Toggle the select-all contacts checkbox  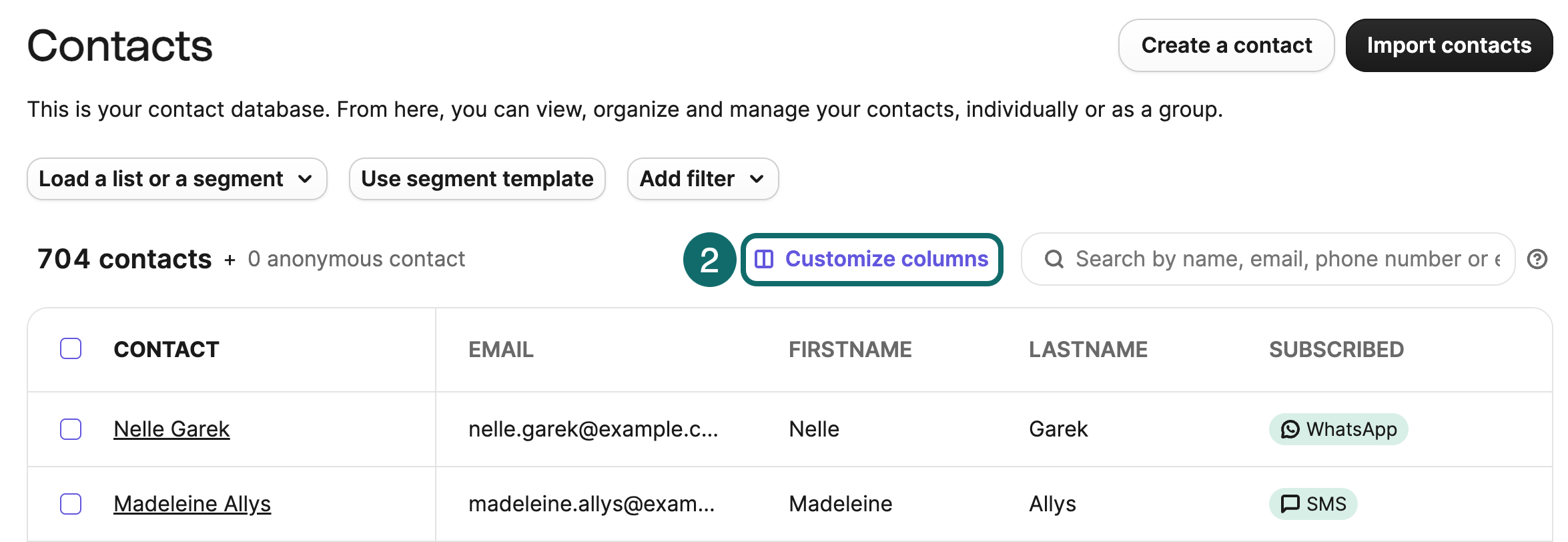coord(71,348)
